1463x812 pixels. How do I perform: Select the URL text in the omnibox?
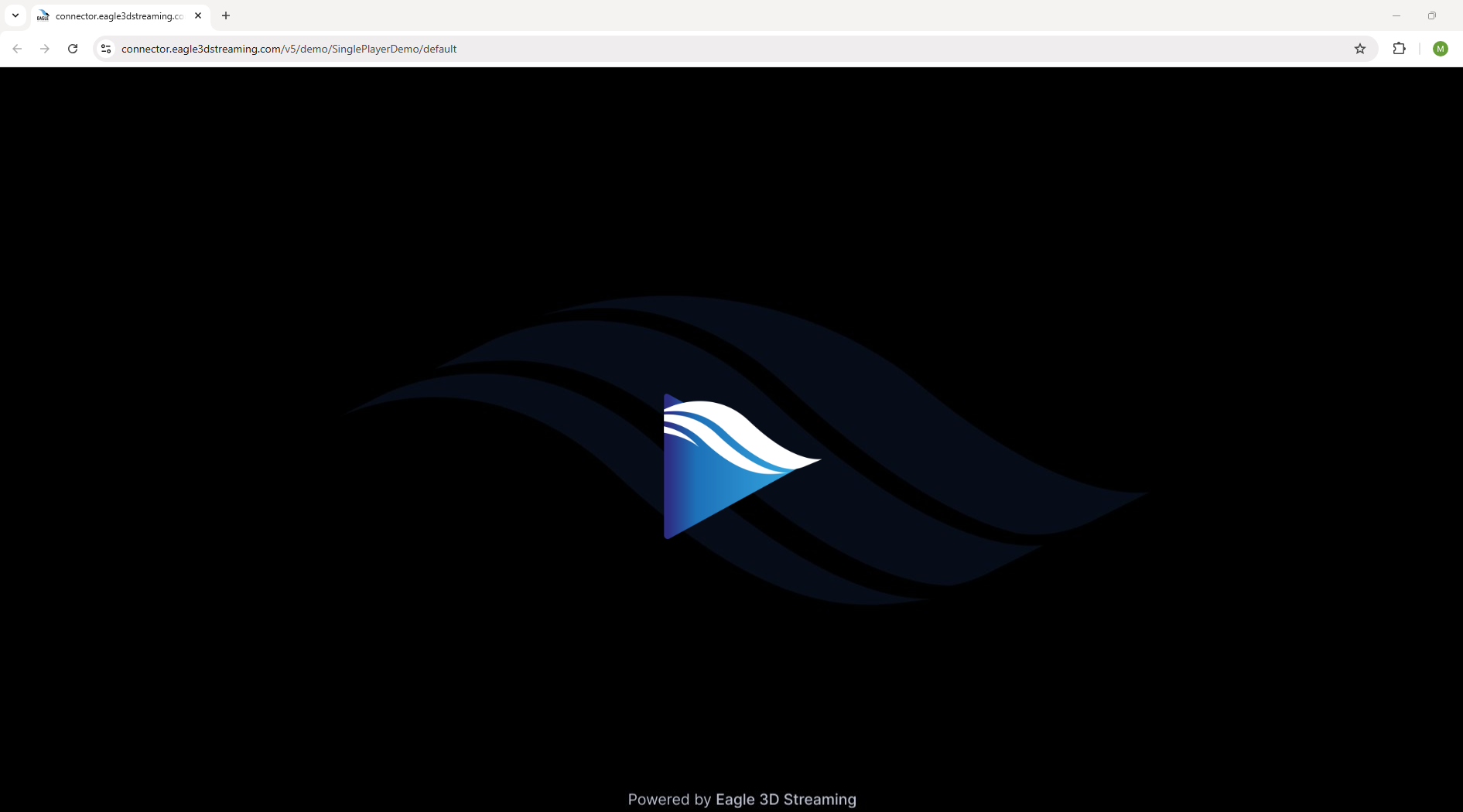point(288,48)
